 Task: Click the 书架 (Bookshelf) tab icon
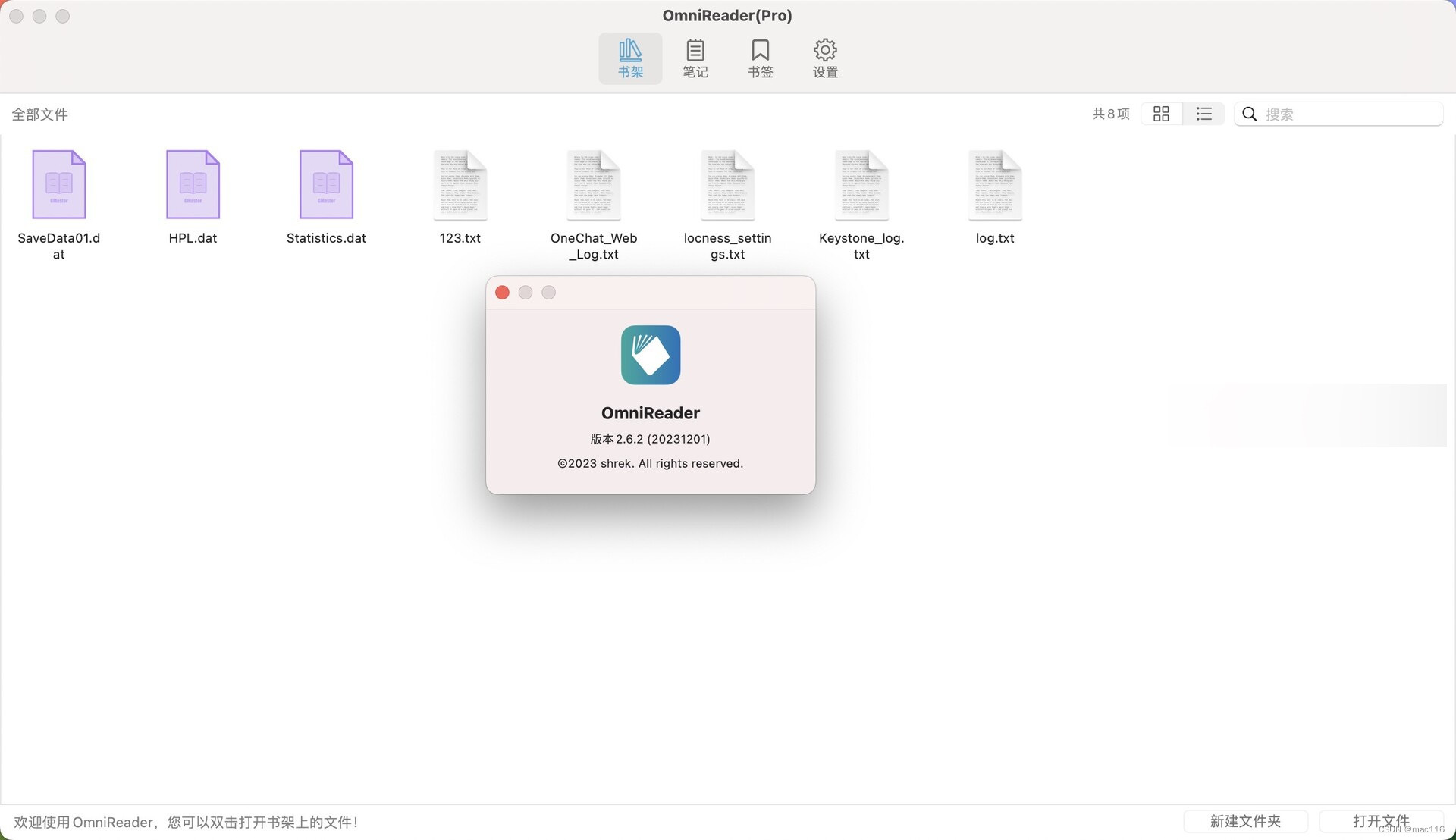pos(630,57)
